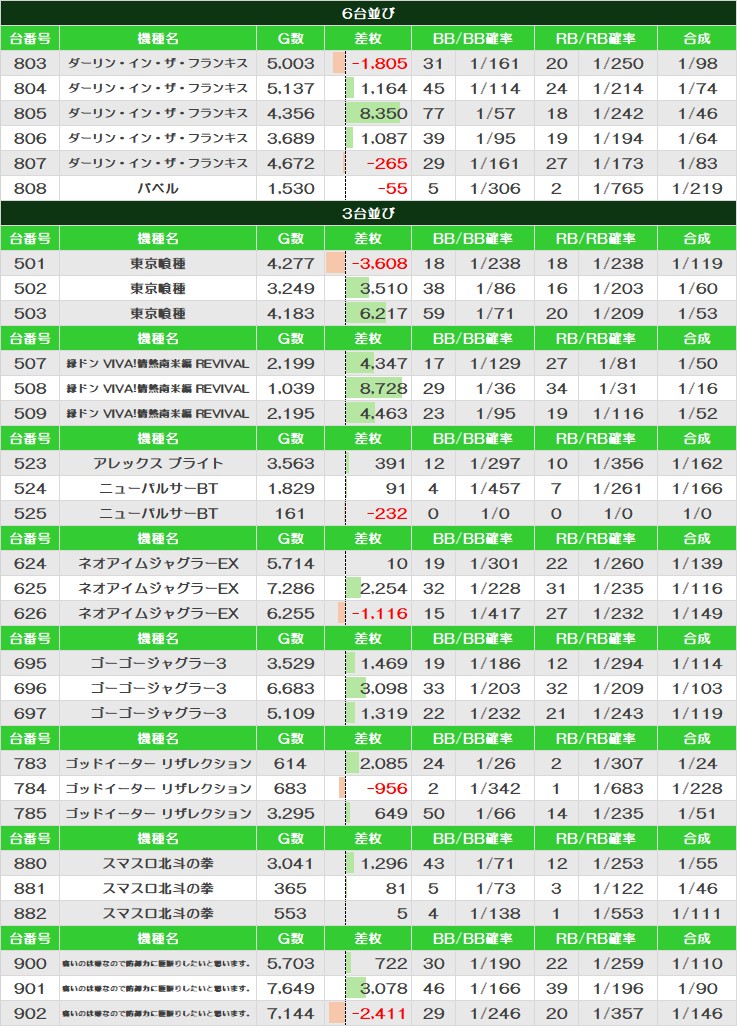Click combined rate 1/146 in row 902
Screen dimensions: 737x1026
pyautogui.click(x=698, y=1014)
